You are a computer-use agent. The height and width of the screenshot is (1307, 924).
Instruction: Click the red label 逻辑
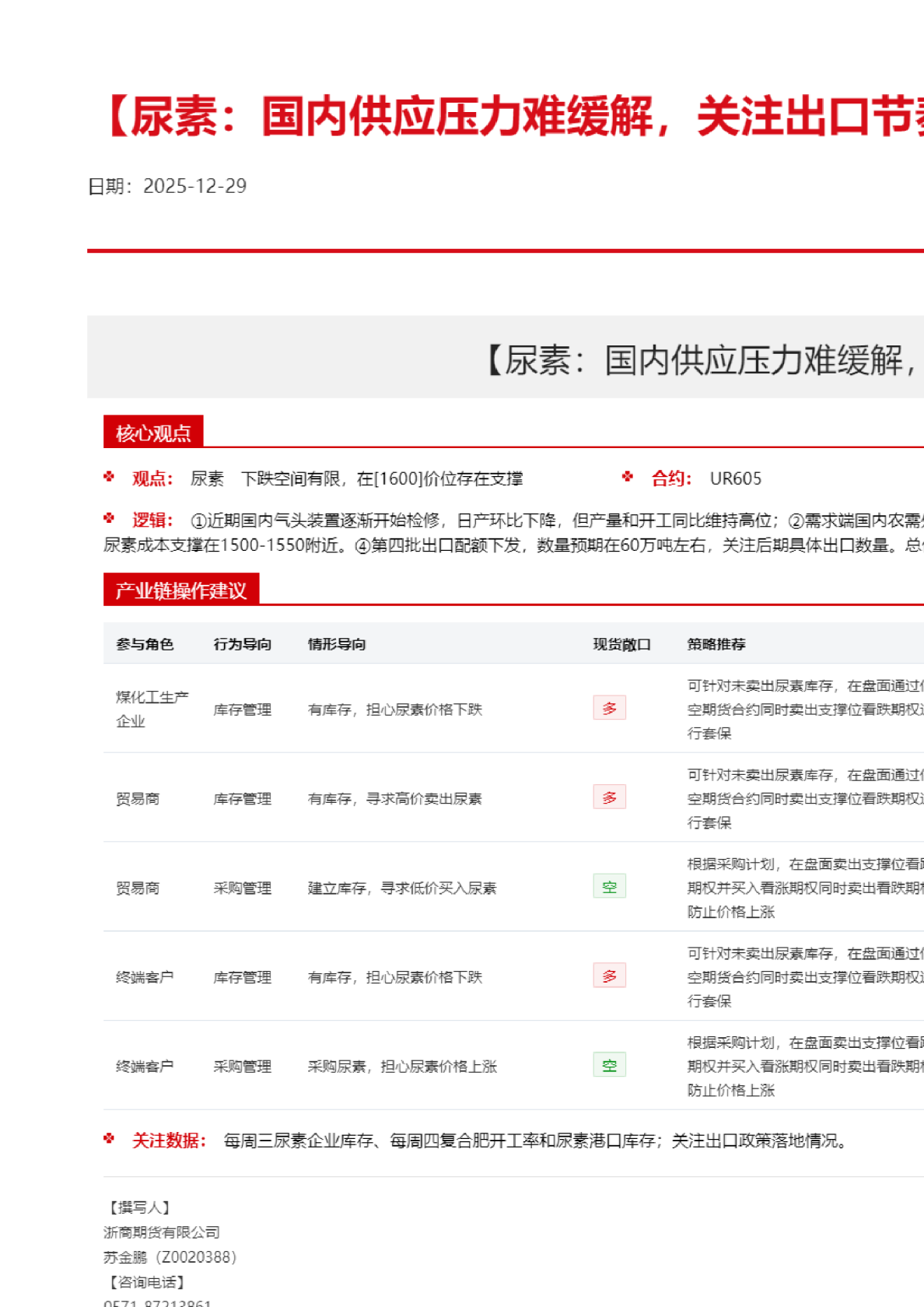click(152, 520)
